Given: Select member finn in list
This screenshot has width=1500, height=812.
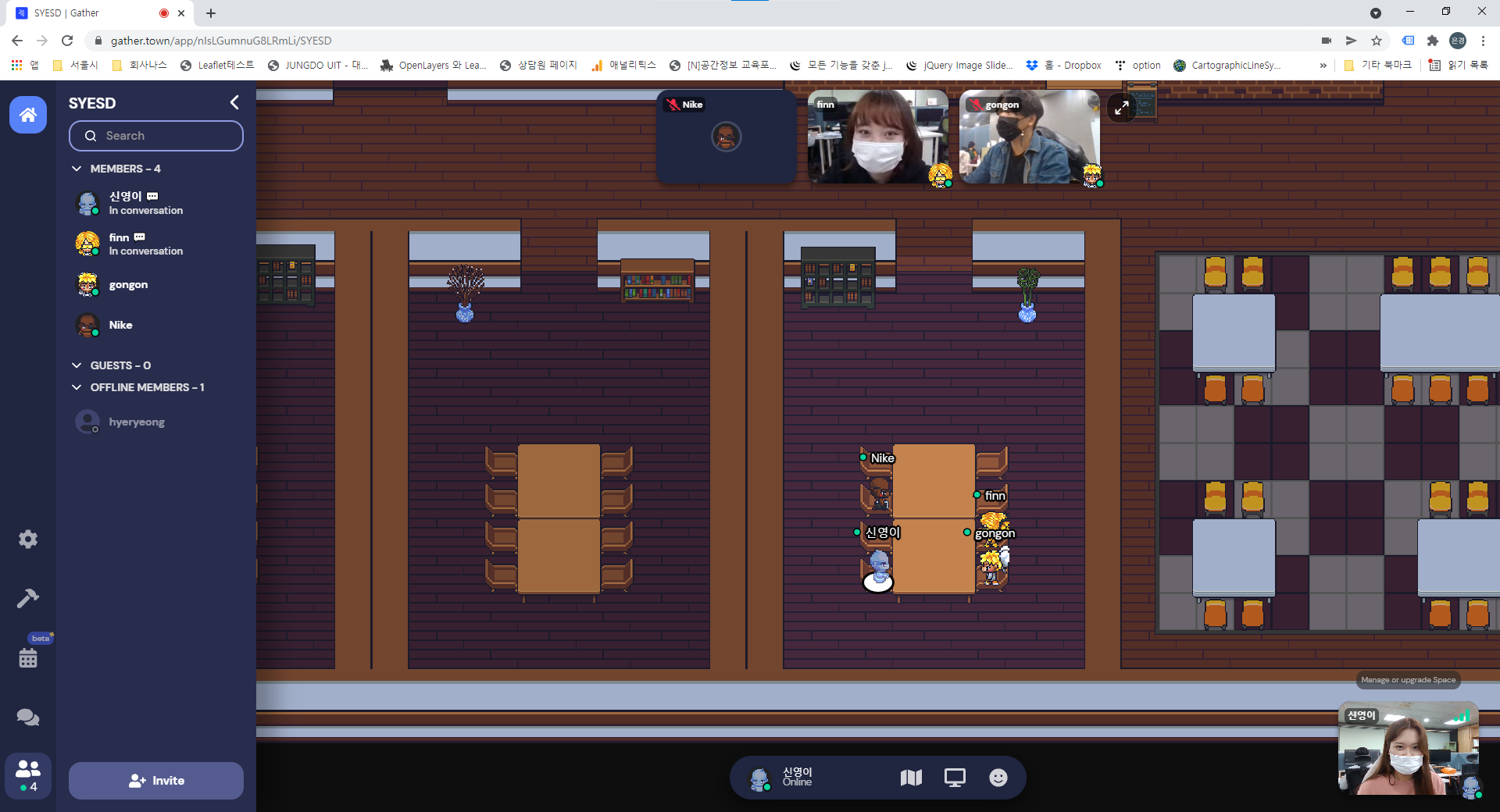Looking at the screenshot, I should pyautogui.click(x=156, y=244).
